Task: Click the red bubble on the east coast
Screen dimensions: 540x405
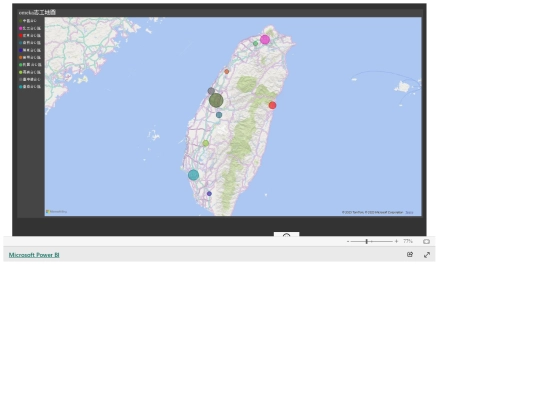Action: (x=272, y=105)
